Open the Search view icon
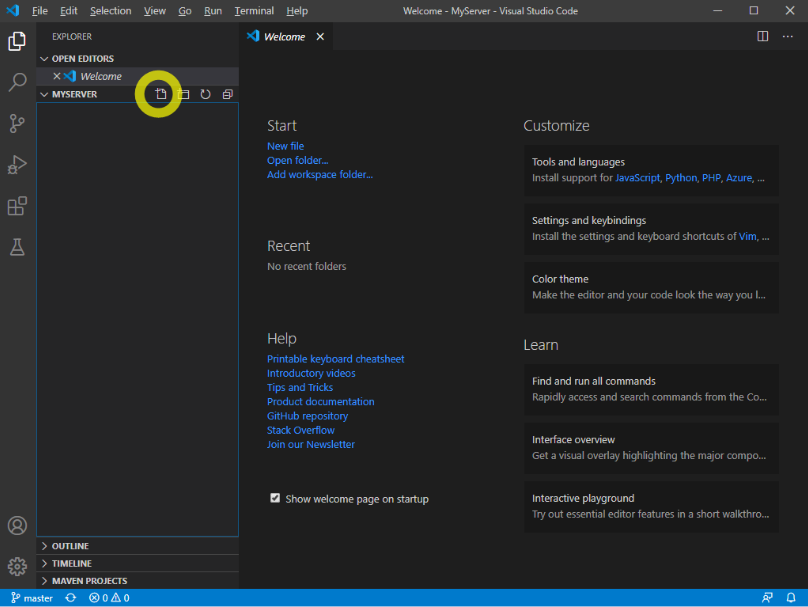Image resolution: width=808 pixels, height=607 pixels. coord(17,82)
